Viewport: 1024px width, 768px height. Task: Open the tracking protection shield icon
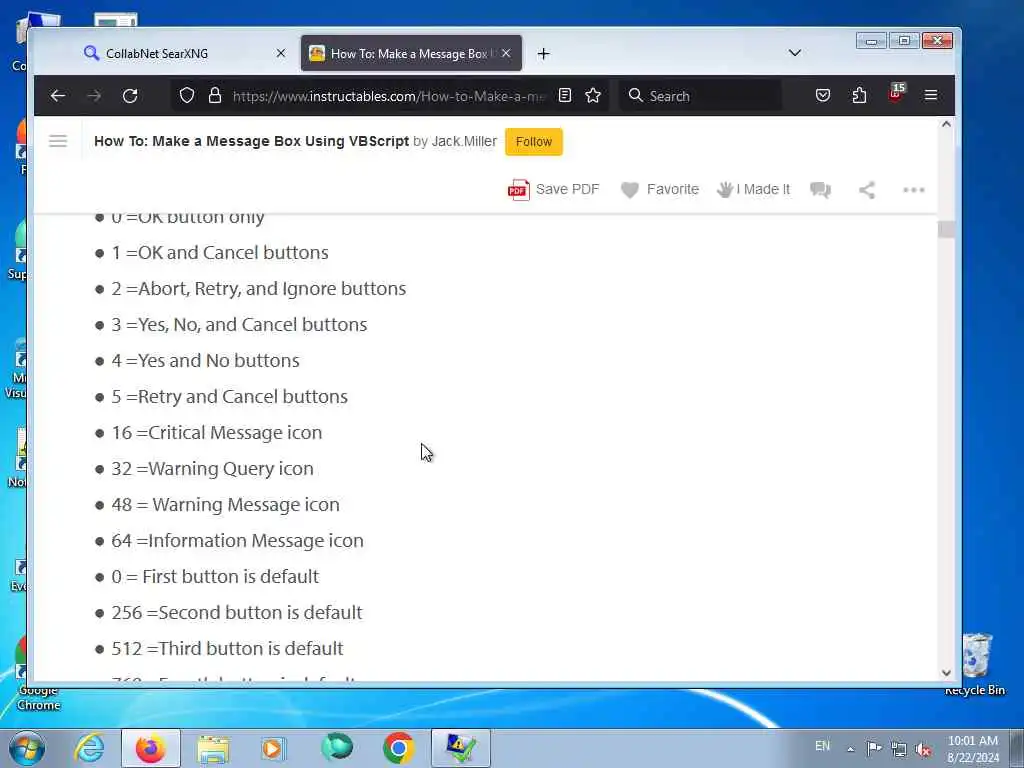(x=187, y=96)
